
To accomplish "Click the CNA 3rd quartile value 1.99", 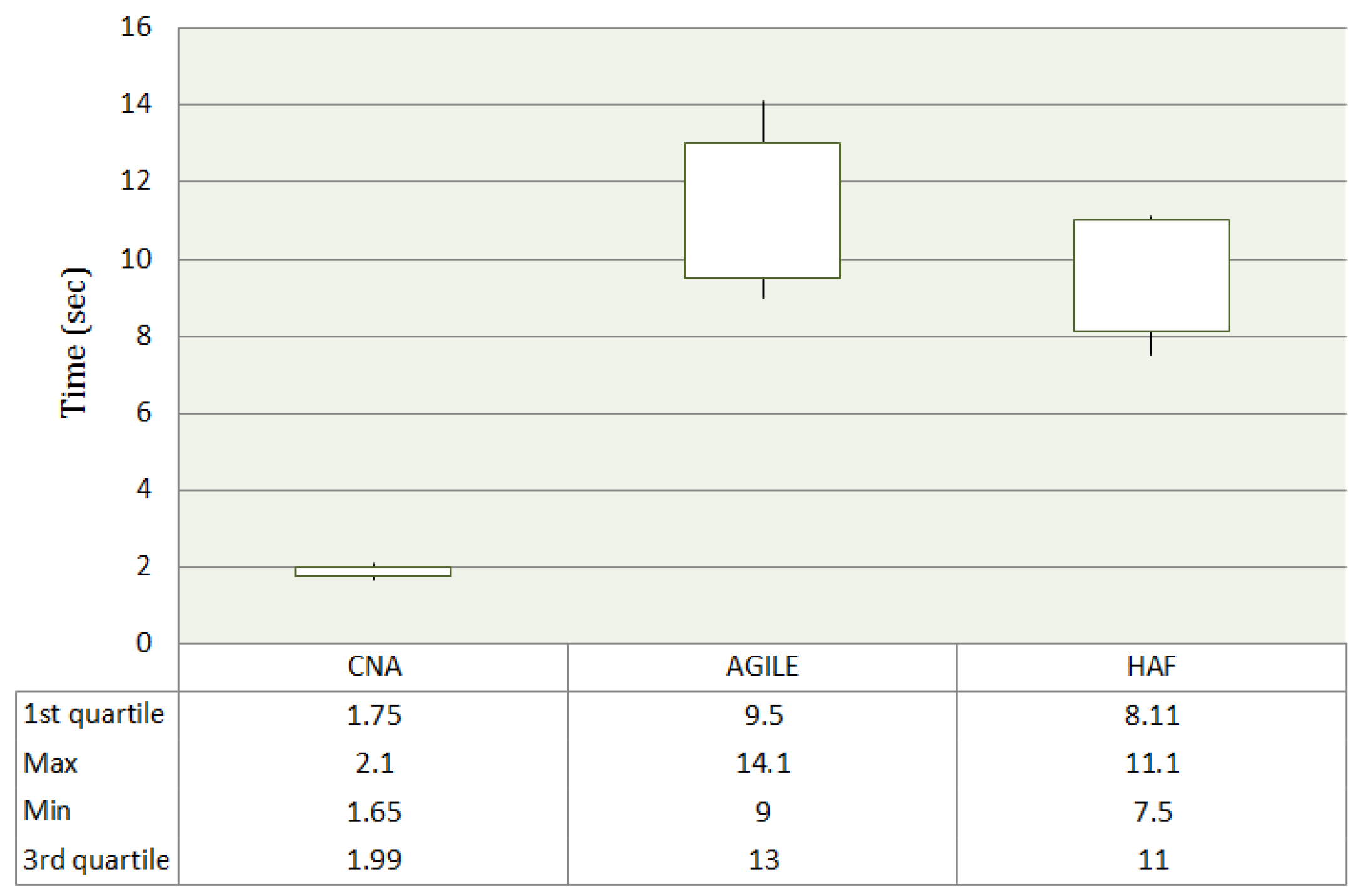I will coord(374,860).
